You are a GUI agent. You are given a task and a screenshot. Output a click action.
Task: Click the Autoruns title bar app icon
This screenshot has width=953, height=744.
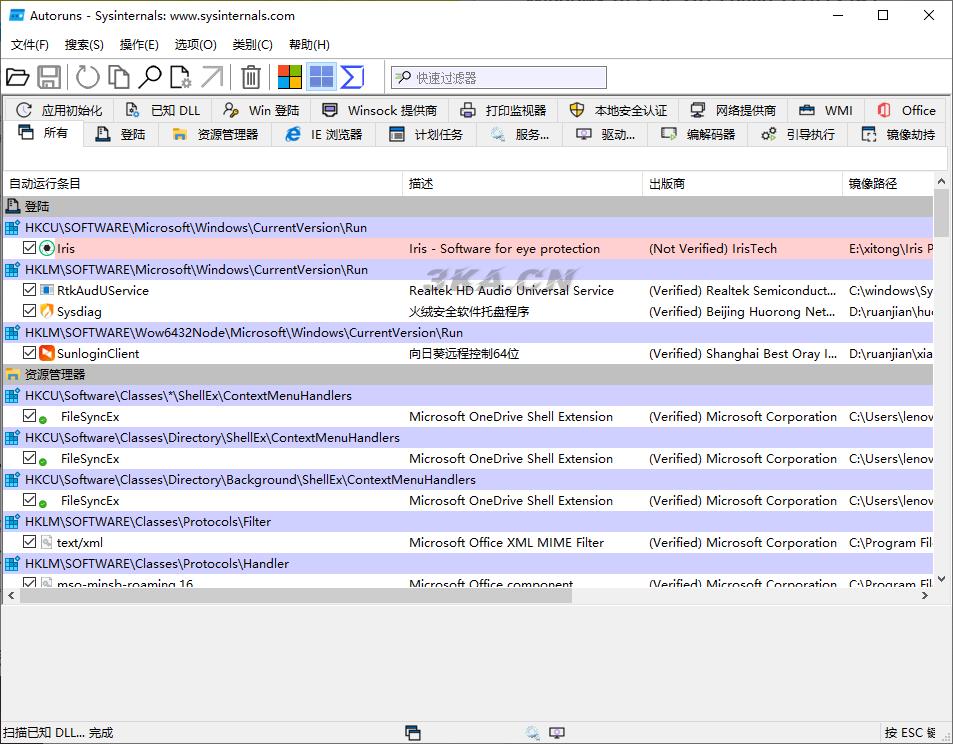(x=16, y=15)
